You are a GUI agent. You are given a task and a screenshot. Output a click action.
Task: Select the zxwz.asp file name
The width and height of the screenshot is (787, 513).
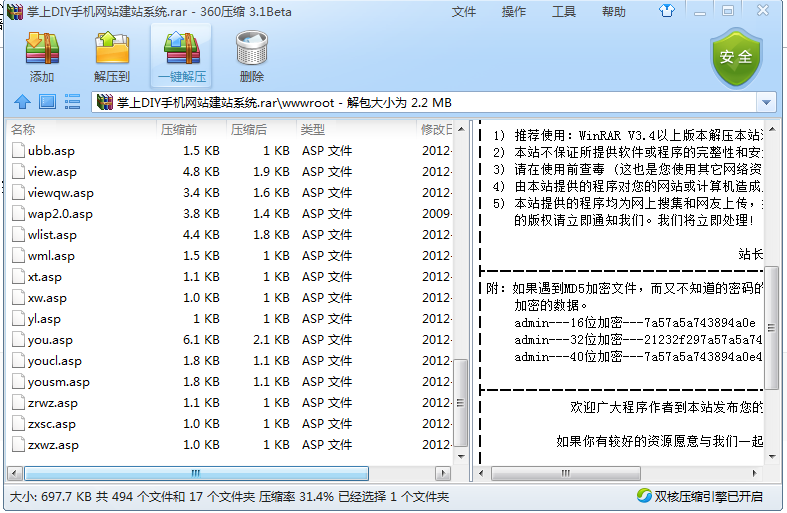(x=53, y=445)
